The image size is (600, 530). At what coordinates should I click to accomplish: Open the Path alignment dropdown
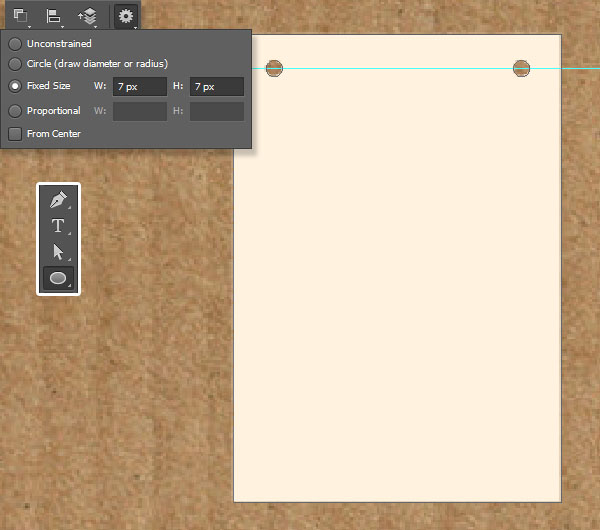pyautogui.click(x=54, y=15)
